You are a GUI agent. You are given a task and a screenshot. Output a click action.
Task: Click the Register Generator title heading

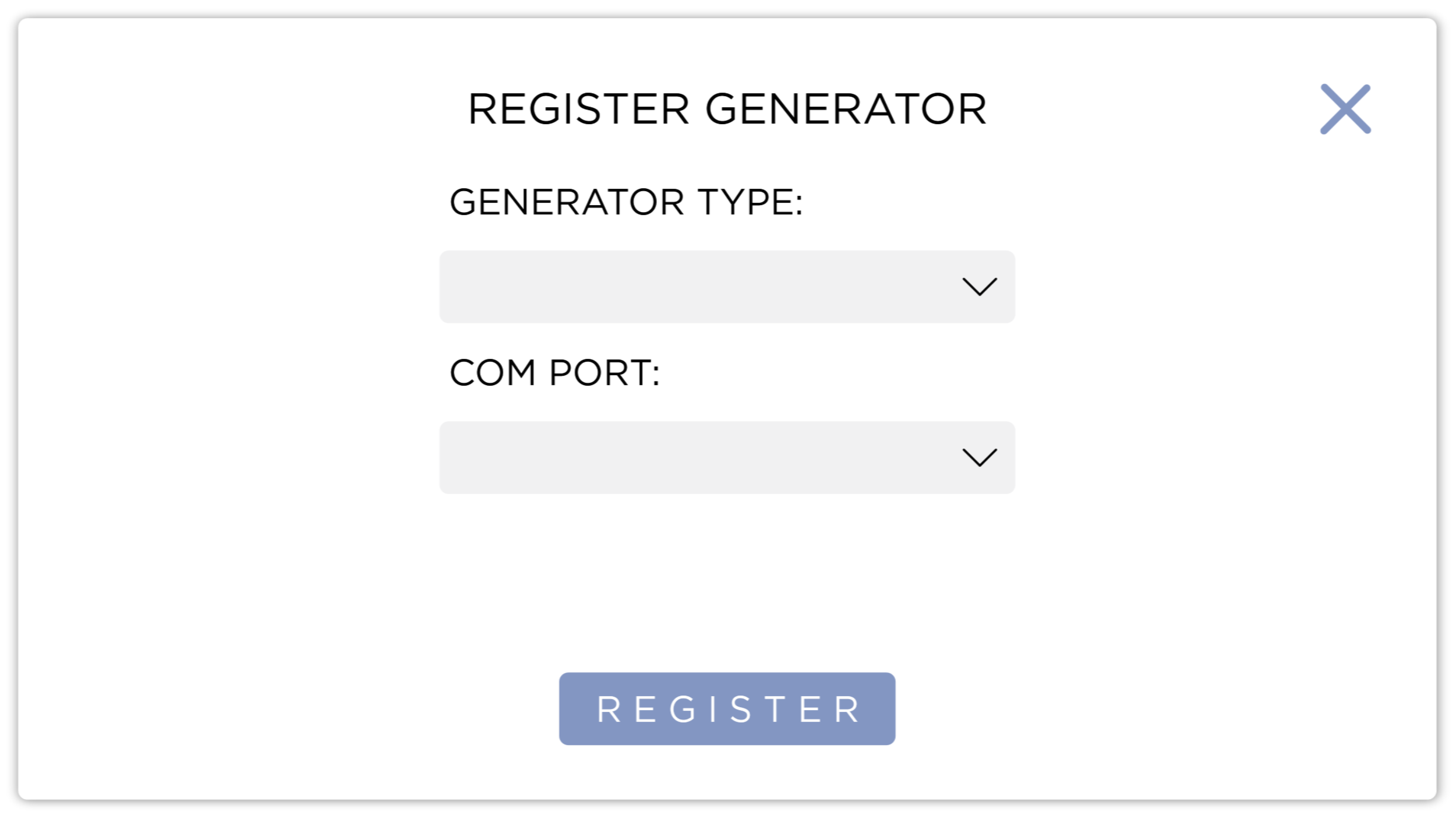coord(727,109)
